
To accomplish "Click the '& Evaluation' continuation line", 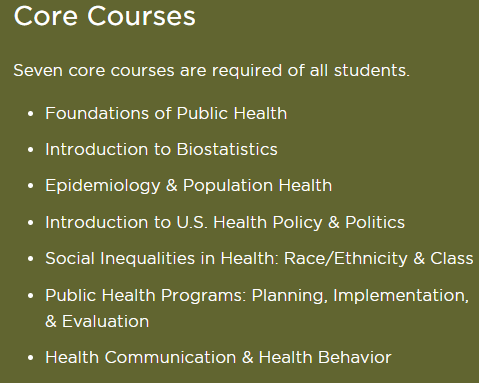I will [97, 321].
